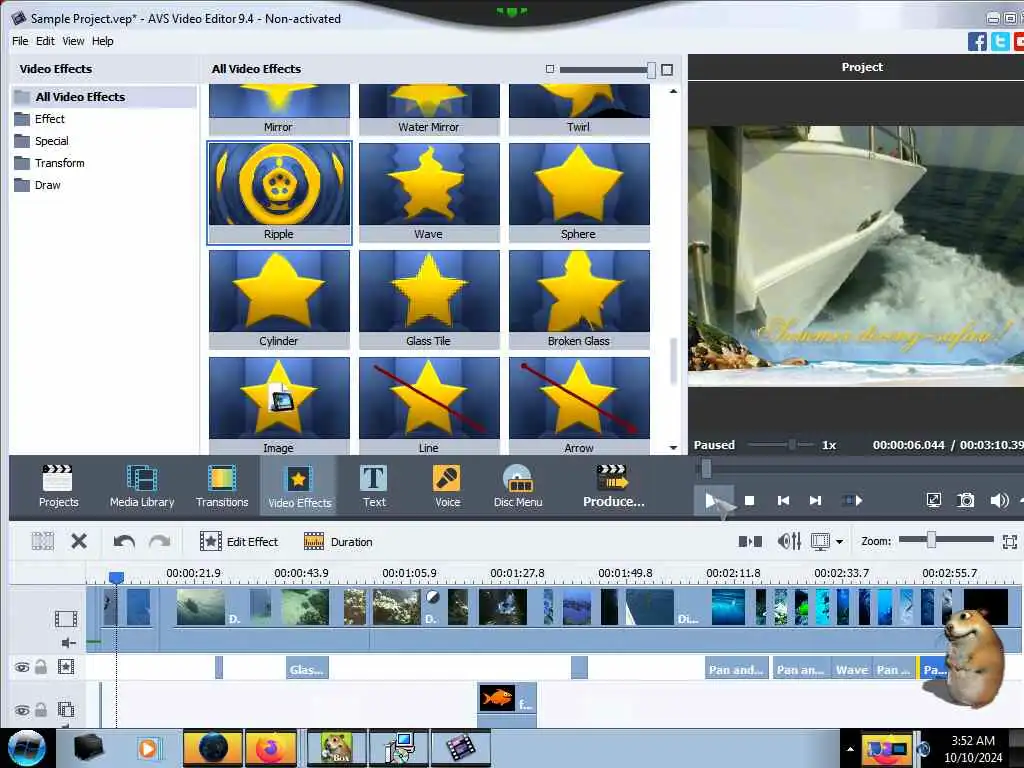Click effects list scroll down arrow

673,447
